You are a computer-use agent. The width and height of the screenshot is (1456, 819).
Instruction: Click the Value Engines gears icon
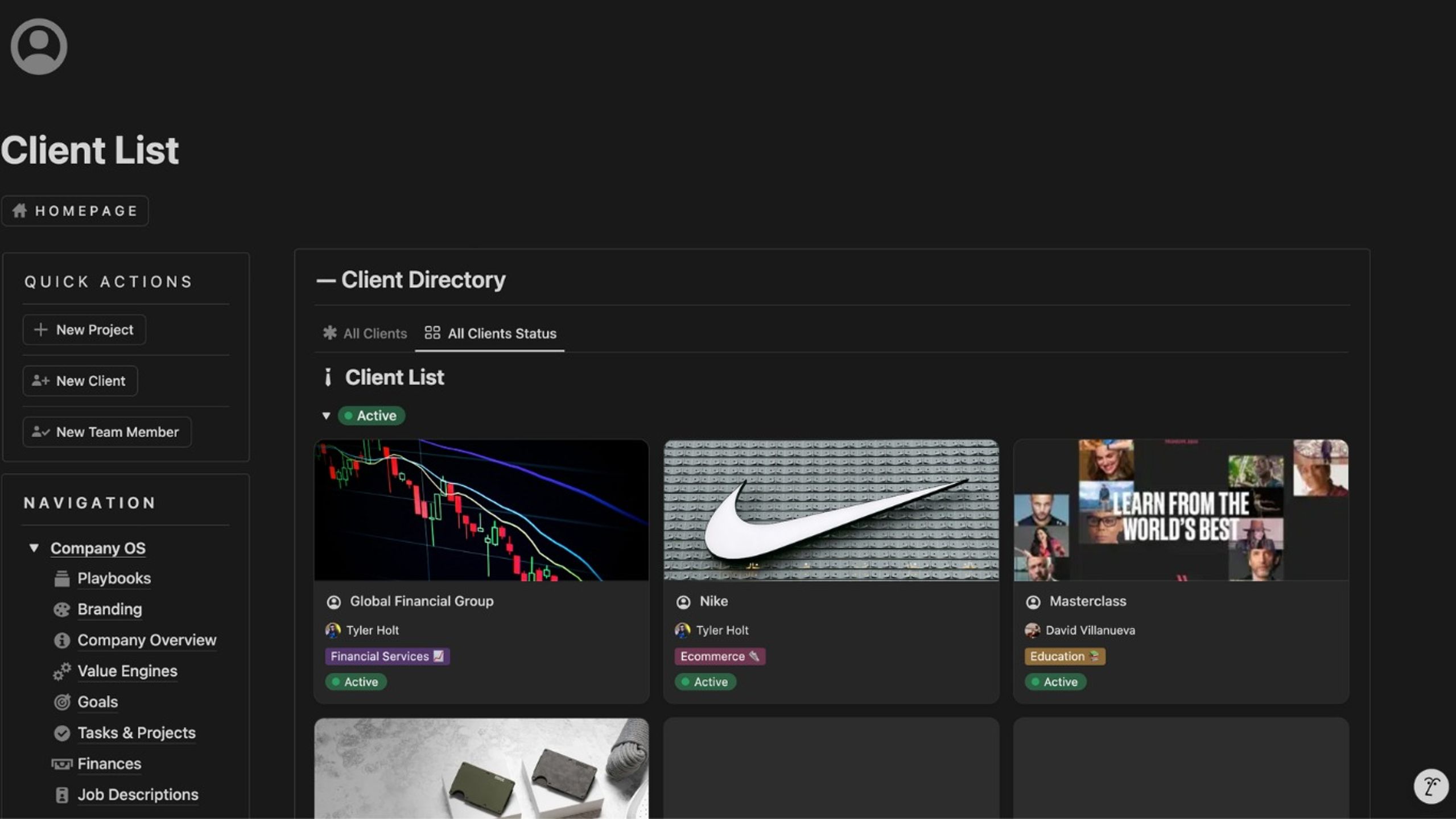61,671
